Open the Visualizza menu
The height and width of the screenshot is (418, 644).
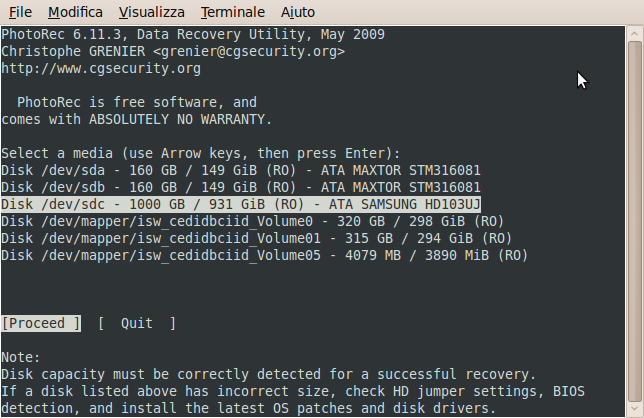point(152,12)
